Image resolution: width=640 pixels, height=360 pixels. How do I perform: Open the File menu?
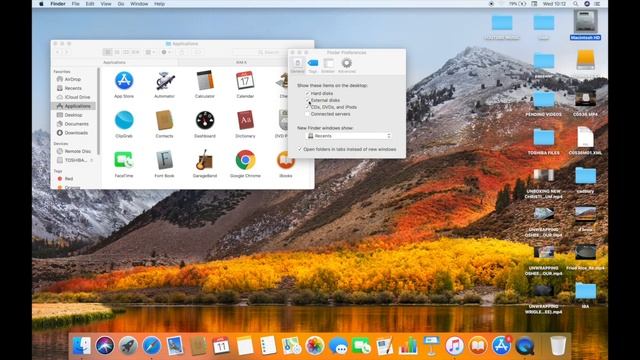76,4
